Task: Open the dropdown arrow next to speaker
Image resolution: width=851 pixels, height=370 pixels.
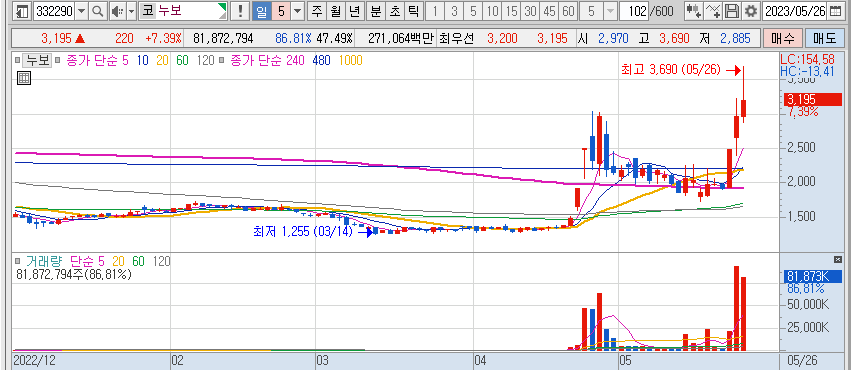Action: pyautogui.click(x=131, y=11)
